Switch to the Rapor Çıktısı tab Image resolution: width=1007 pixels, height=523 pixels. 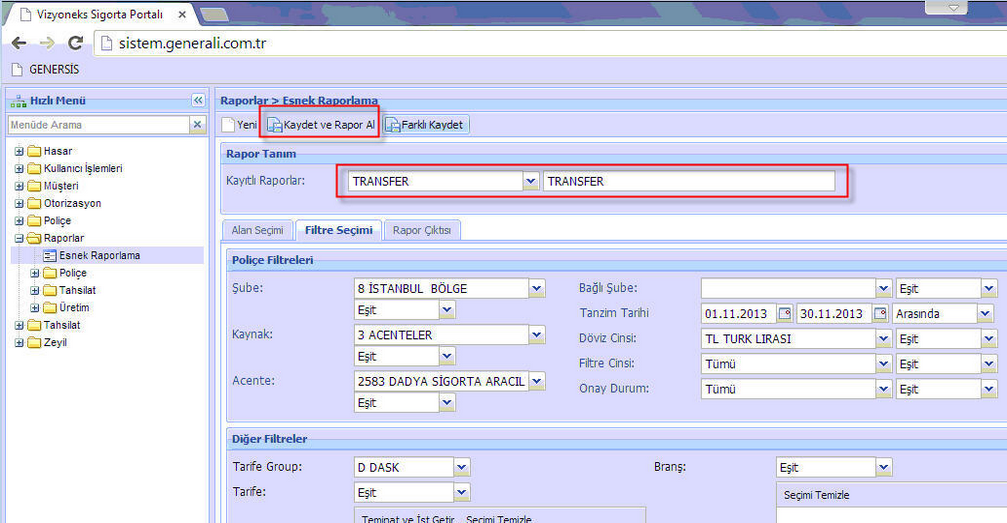pos(421,230)
